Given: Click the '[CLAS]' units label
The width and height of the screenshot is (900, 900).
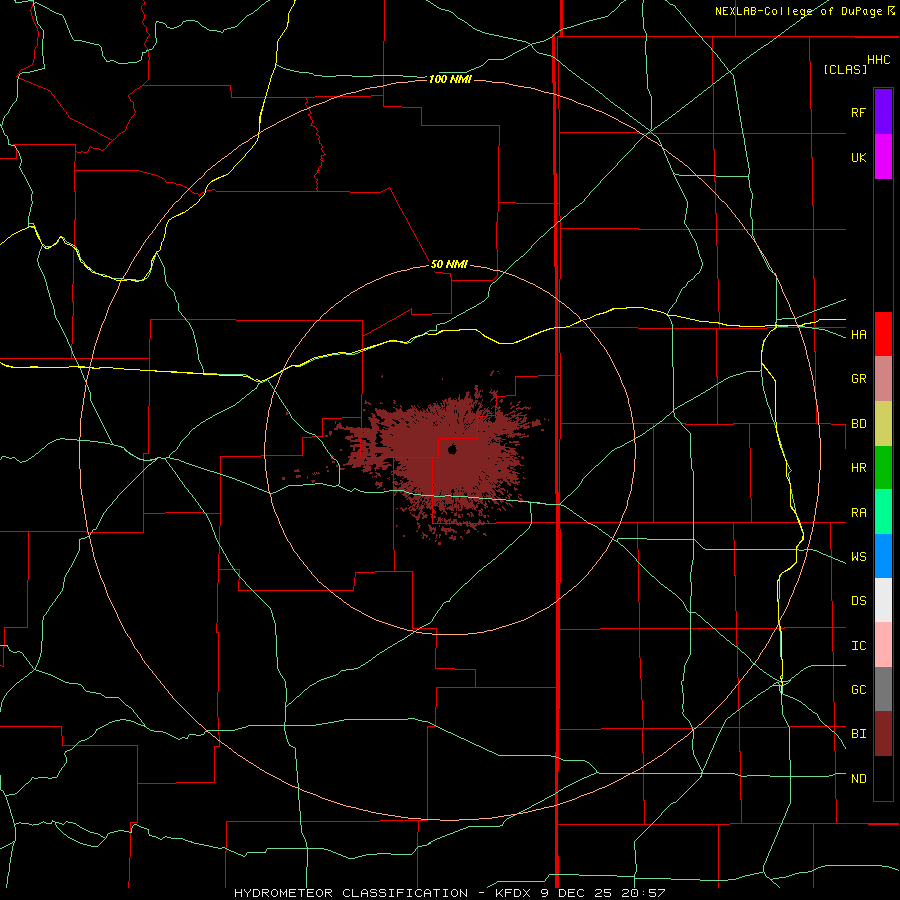Looking at the screenshot, I should 845,69.
